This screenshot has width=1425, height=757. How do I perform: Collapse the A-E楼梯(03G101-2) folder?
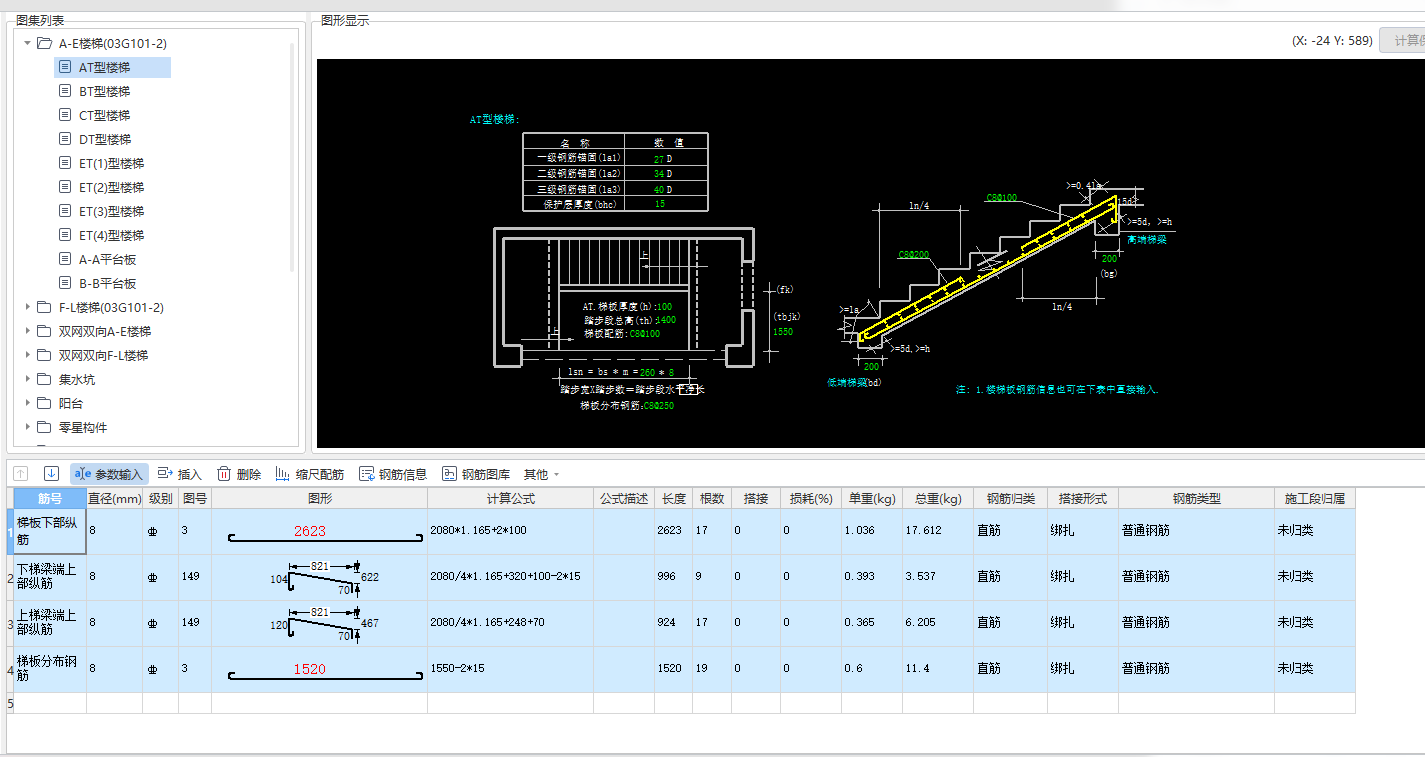pyautogui.click(x=28, y=43)
